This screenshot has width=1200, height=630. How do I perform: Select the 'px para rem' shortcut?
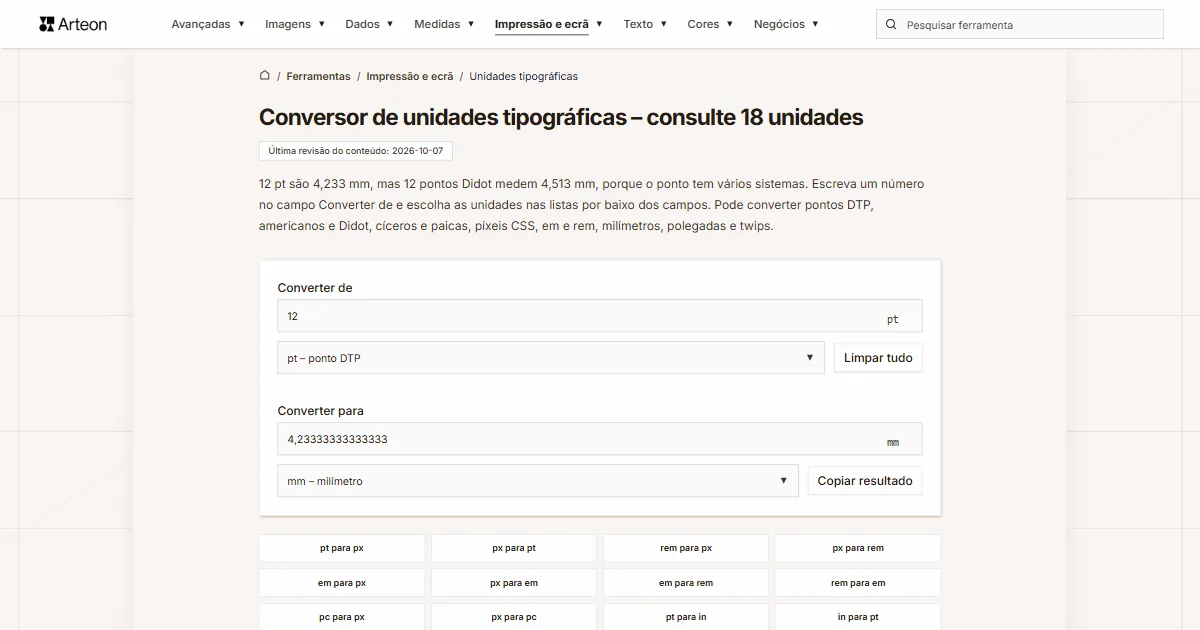(x=858, y=548)
